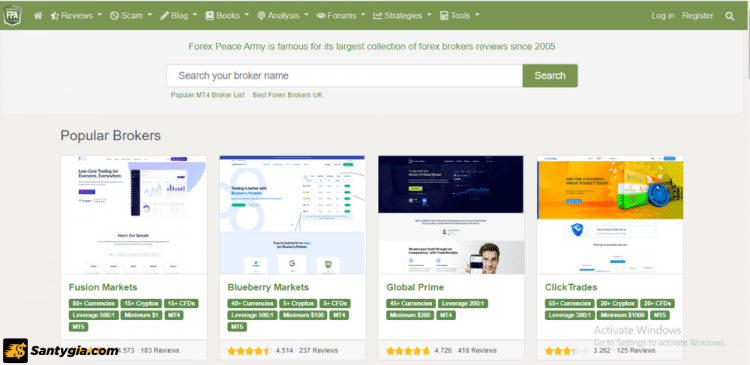Click the broker name search field
This screenshot has height=365, width=750.
344,76
